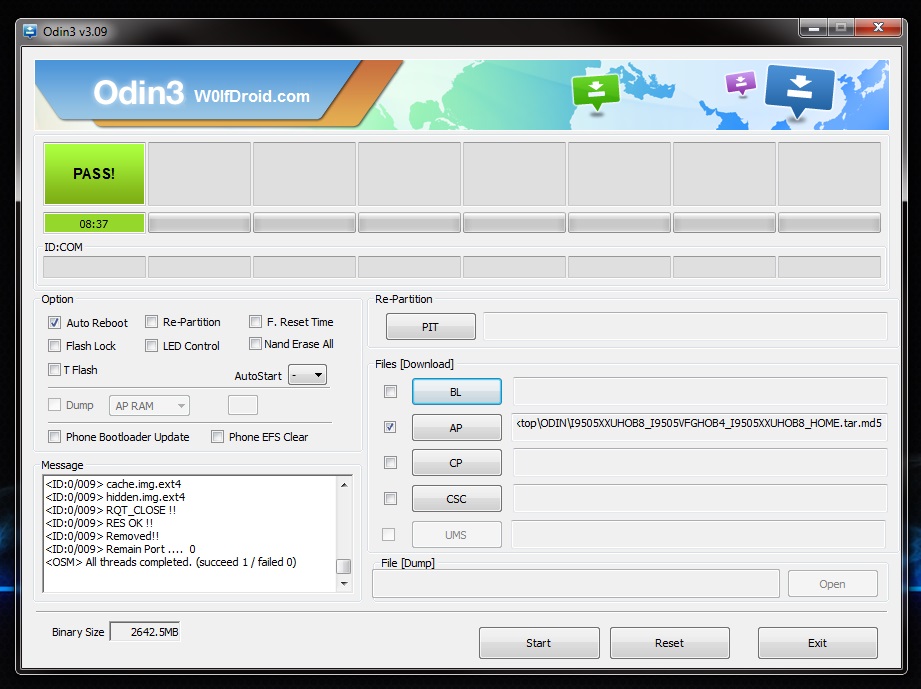The image size is (921, 689).
Task: Browse for an AP firmware file
Action: (x=456, y=428)
